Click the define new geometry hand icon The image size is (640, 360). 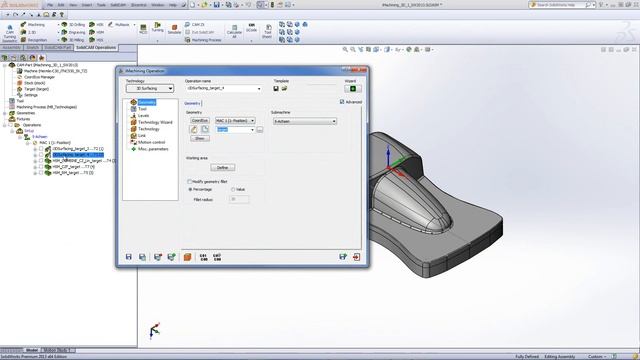[194, 129]
